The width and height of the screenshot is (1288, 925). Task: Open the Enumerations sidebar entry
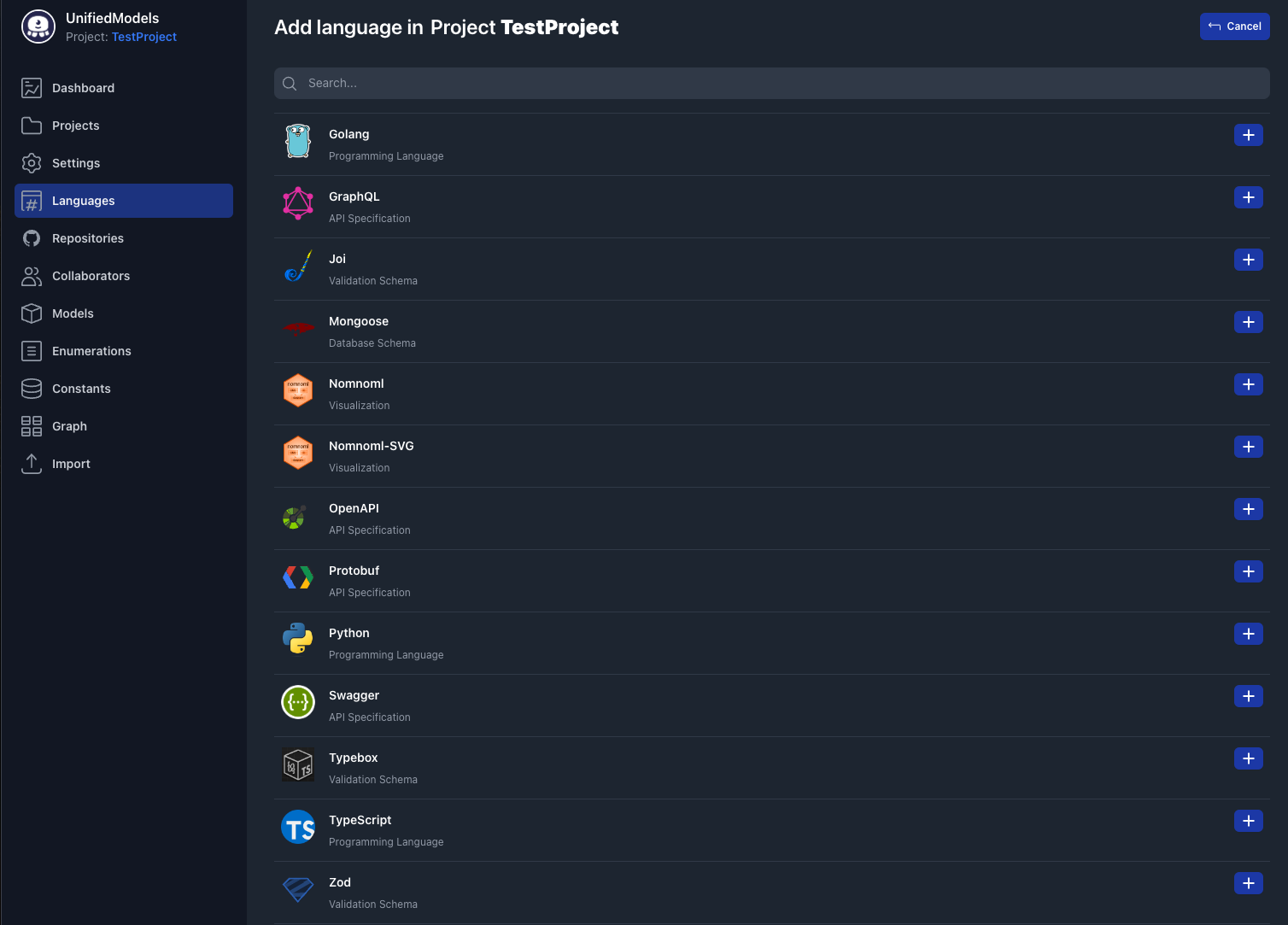click(91, 351)
